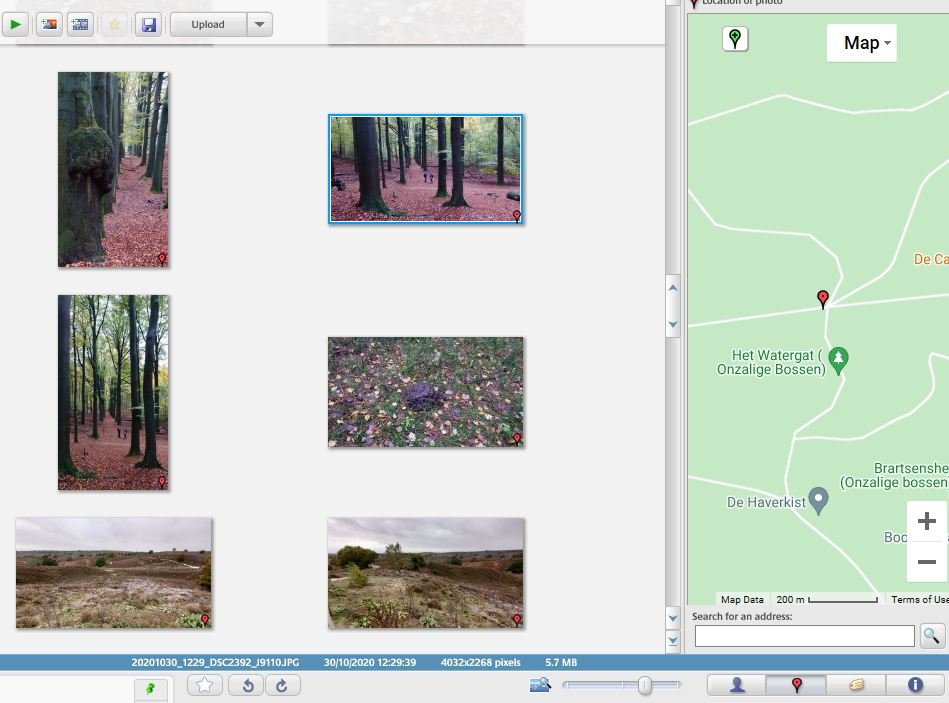Click the create movie presentation icon
Screen dimensions: 949x703
[80, 24]
